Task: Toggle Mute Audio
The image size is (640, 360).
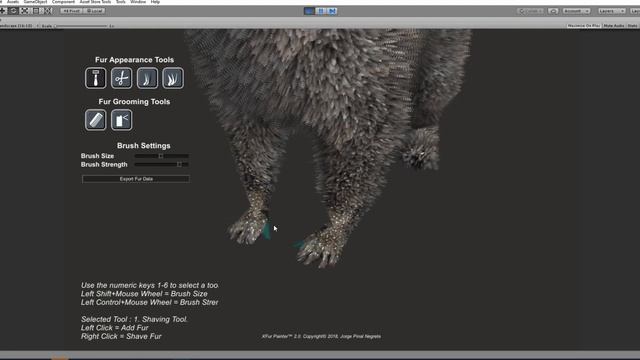Action: pos(613,26)
